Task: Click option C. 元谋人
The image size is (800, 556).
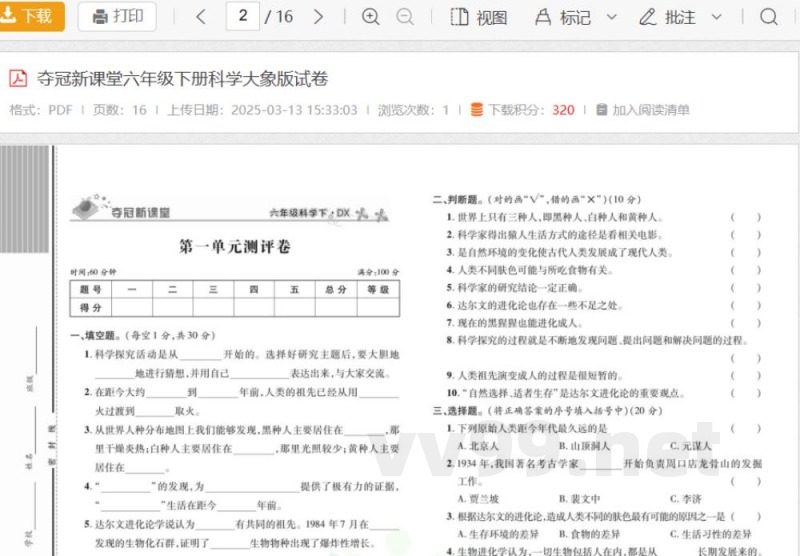Action: (690, 446)
